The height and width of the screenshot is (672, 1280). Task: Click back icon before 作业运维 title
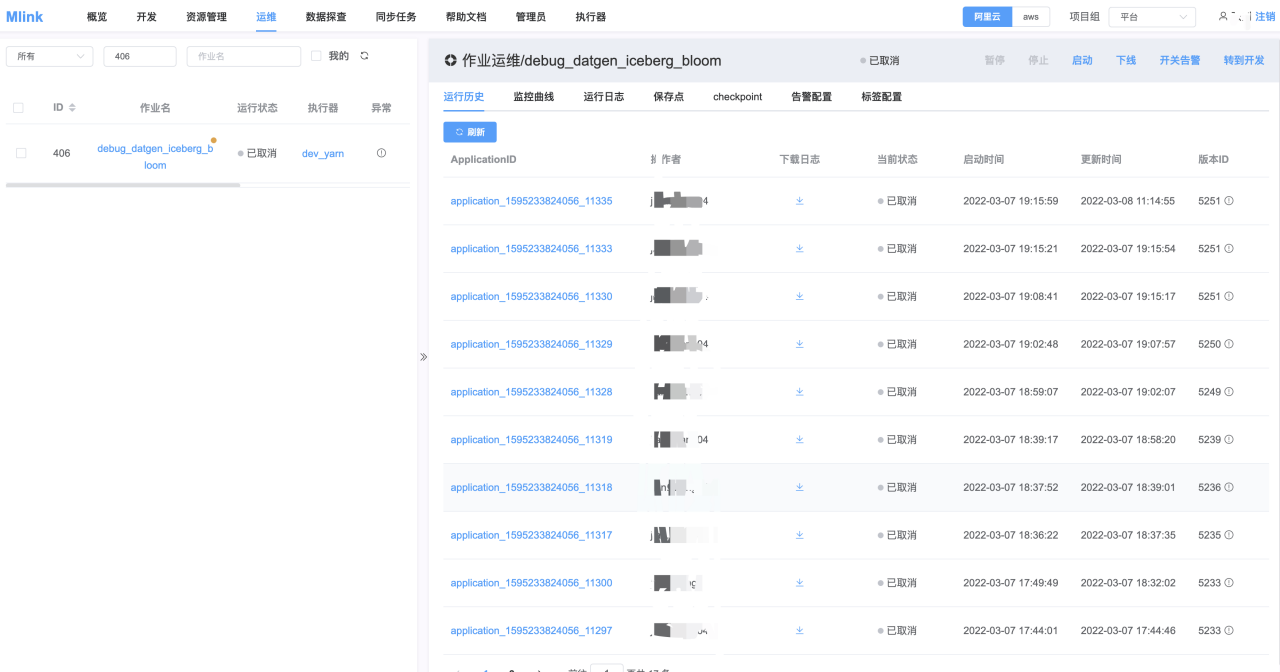click(x=451, y=61)
